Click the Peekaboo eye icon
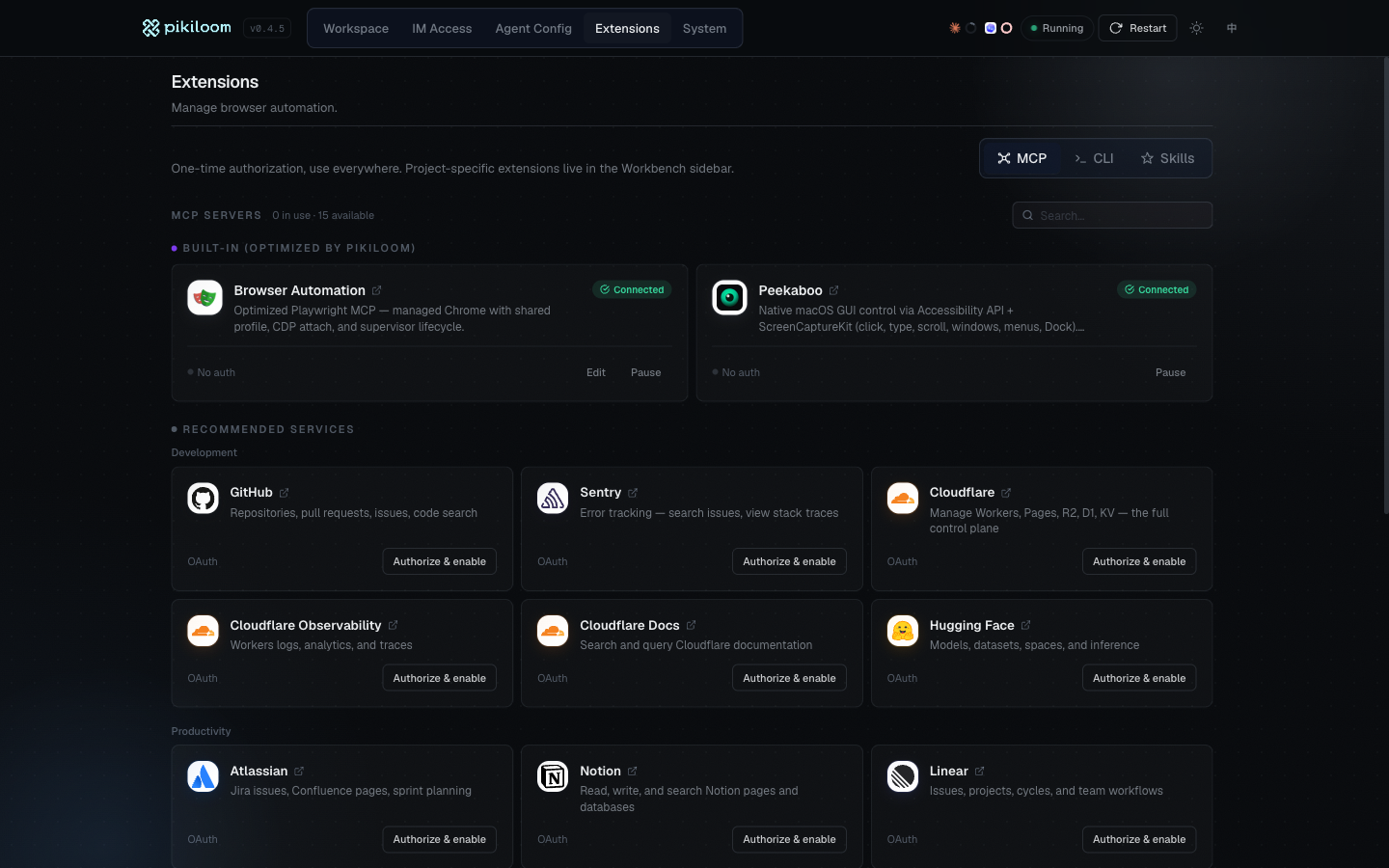Screen dimensions: 1389x868 pyautogui.click(x=729, y=298)
